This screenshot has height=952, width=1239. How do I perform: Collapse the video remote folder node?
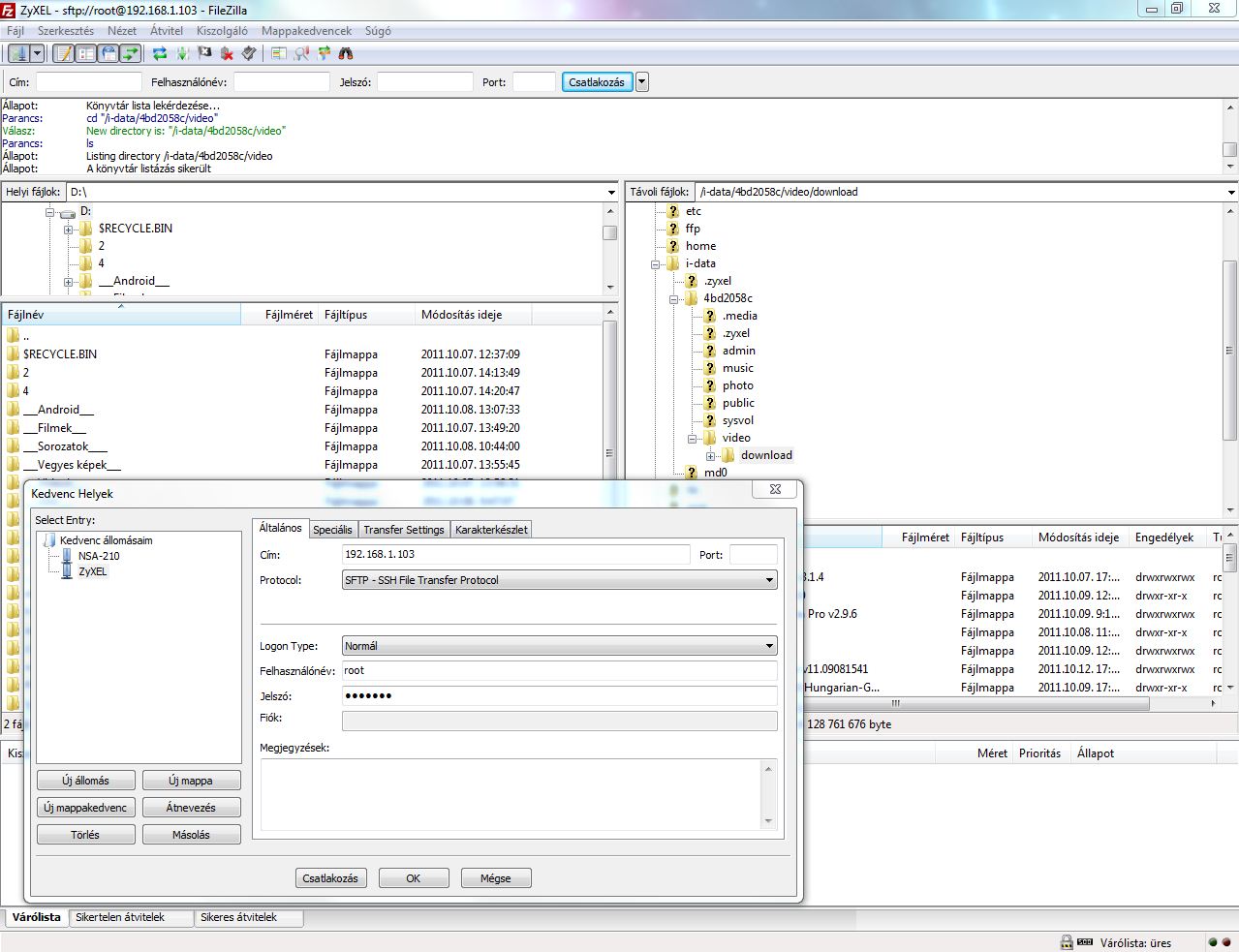click(692, 439)
